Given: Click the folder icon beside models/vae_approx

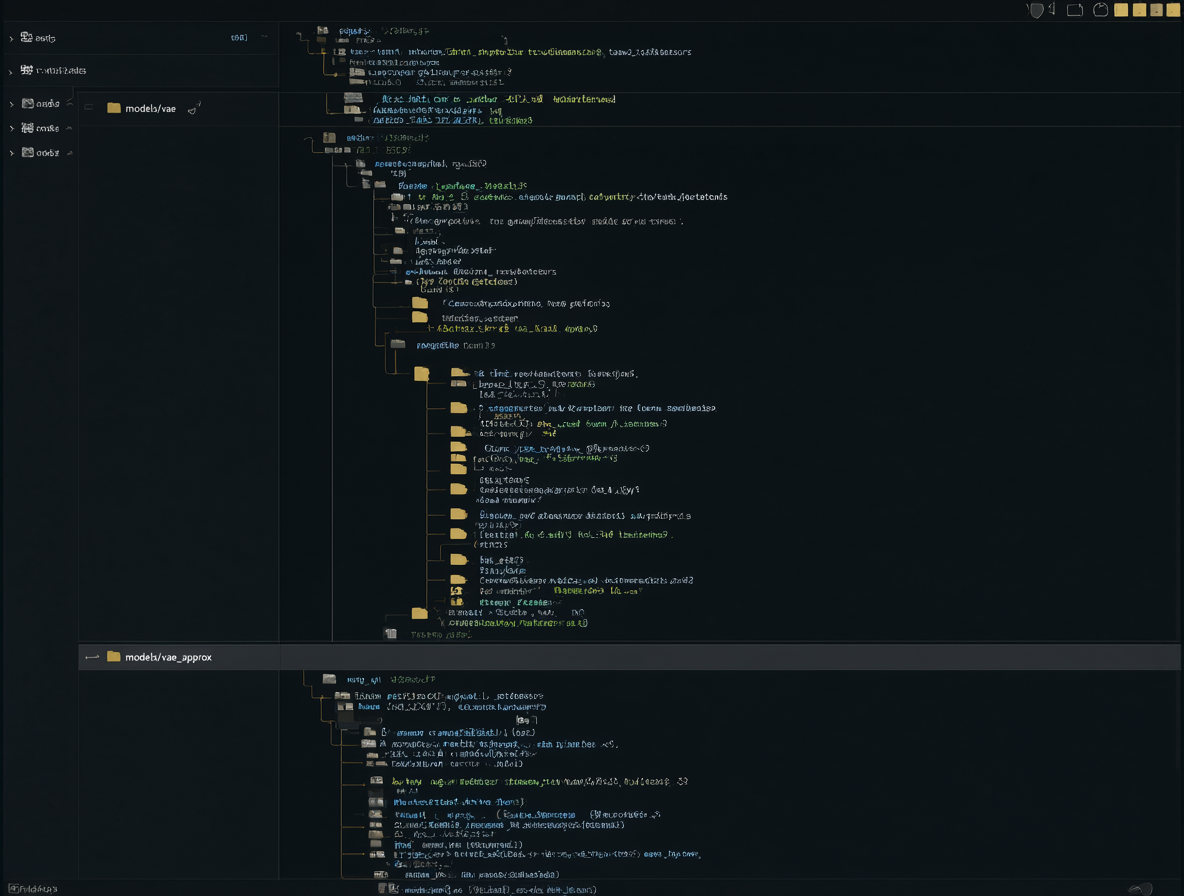Looking at the screenshot, I should point(114,657).
